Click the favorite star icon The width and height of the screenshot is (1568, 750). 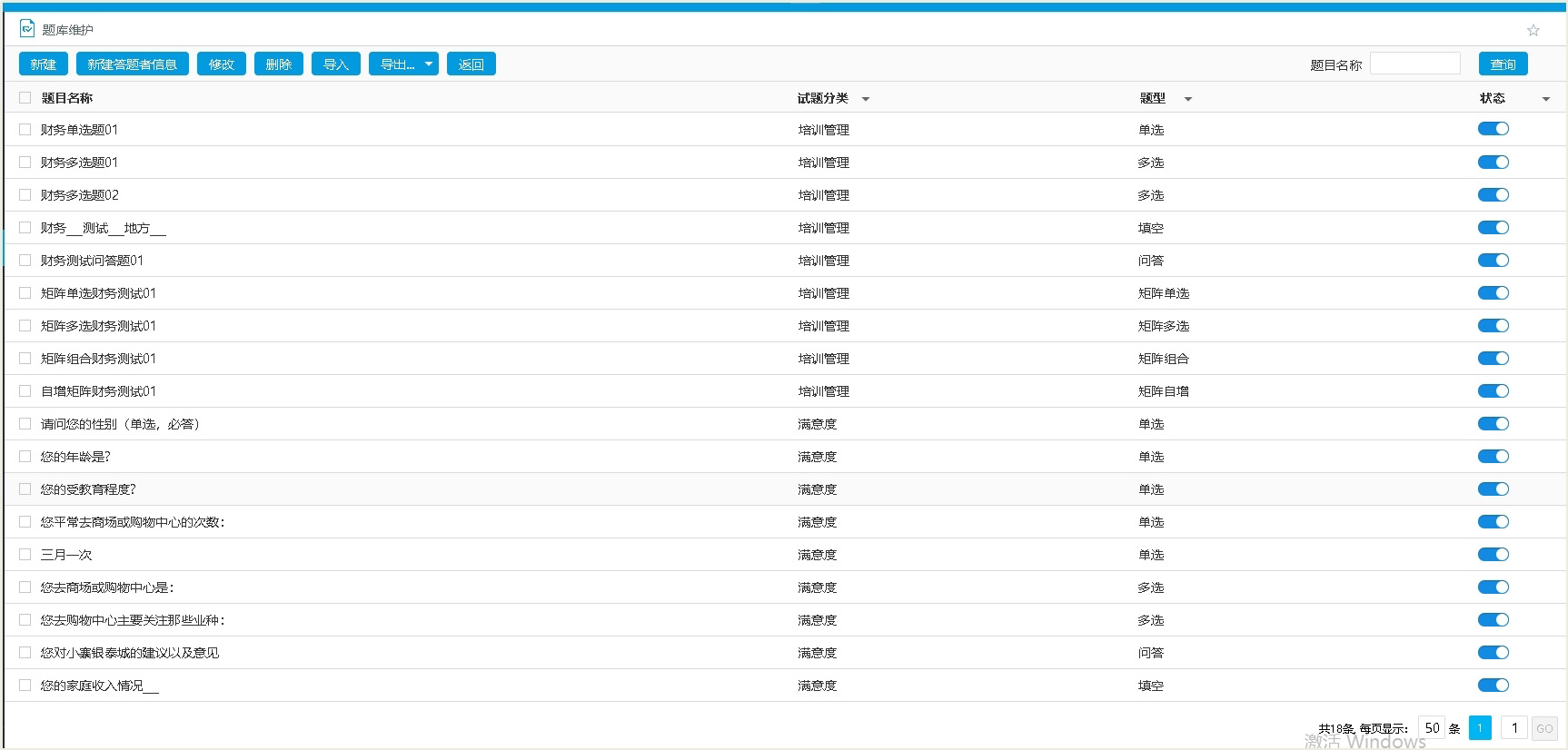(x=1533, y=30)
